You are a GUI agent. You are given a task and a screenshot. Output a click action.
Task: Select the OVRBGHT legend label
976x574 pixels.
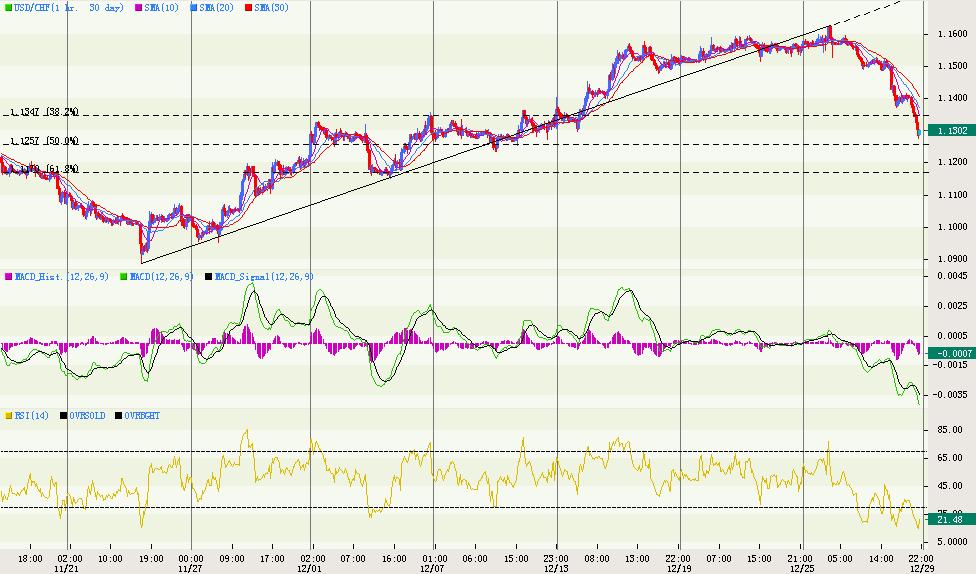pos(142,415)
